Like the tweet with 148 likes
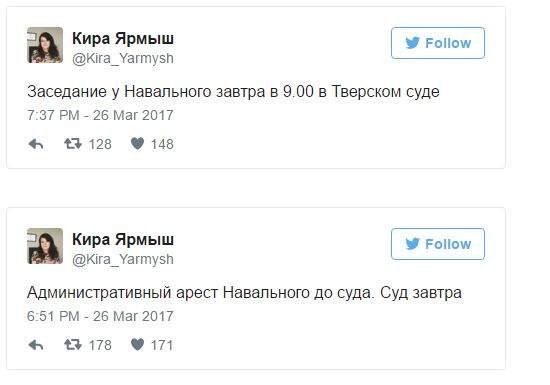The height and width of the screenshot is (385, 550). pyautogui.click(x=137, y=144)
